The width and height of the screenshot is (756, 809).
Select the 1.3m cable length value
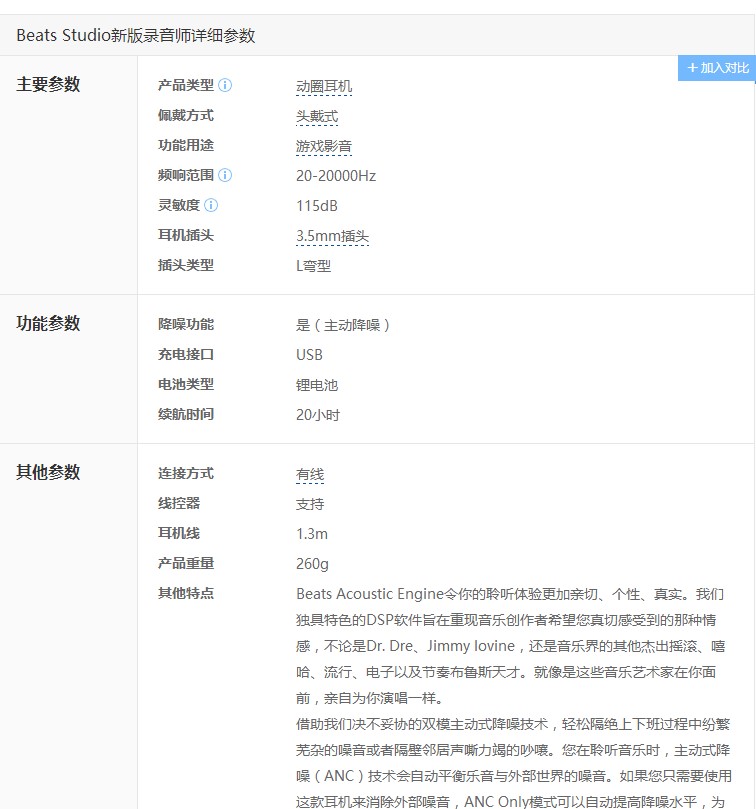coord(312,534)
